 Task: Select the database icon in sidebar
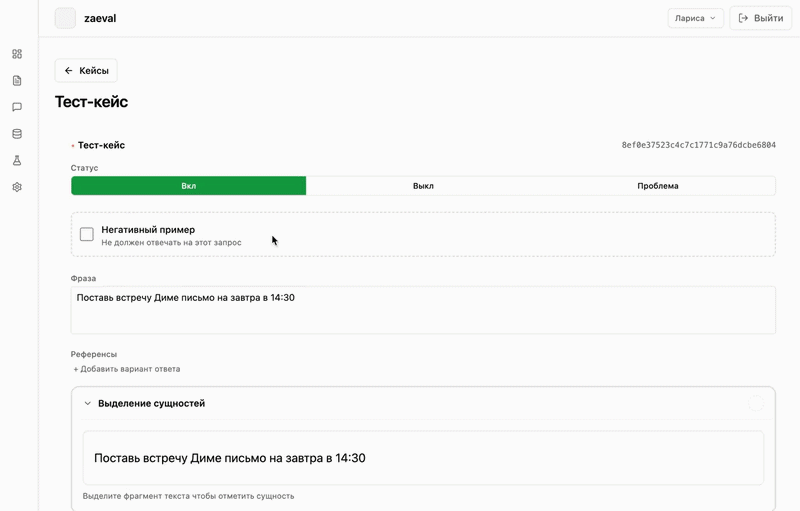17,133
